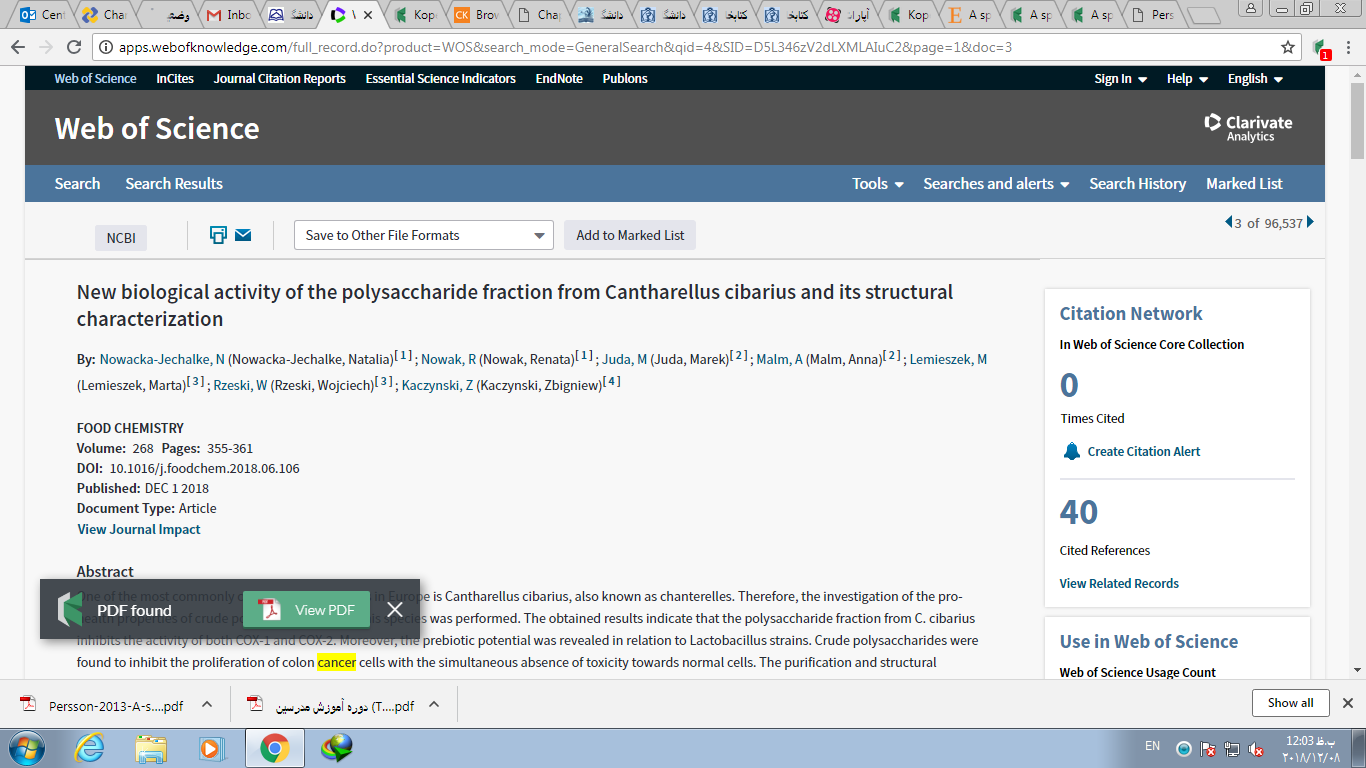Screen dimensions: 1366x768
Task: Open View Journal Impact link
Action: coord(139,529)
